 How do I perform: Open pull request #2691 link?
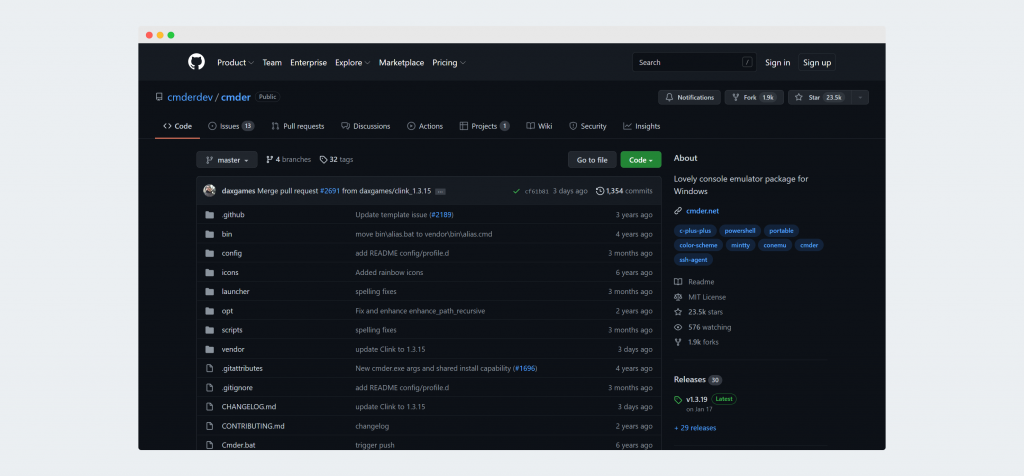pos(330,191)
